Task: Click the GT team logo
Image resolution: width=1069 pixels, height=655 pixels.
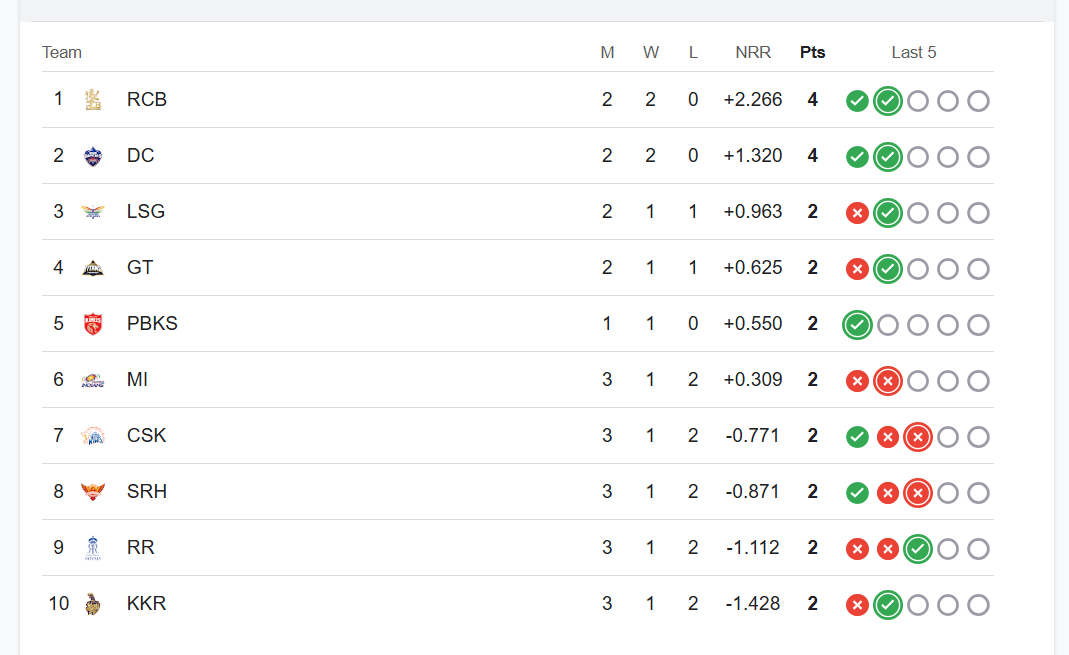Action: (93, 268)
